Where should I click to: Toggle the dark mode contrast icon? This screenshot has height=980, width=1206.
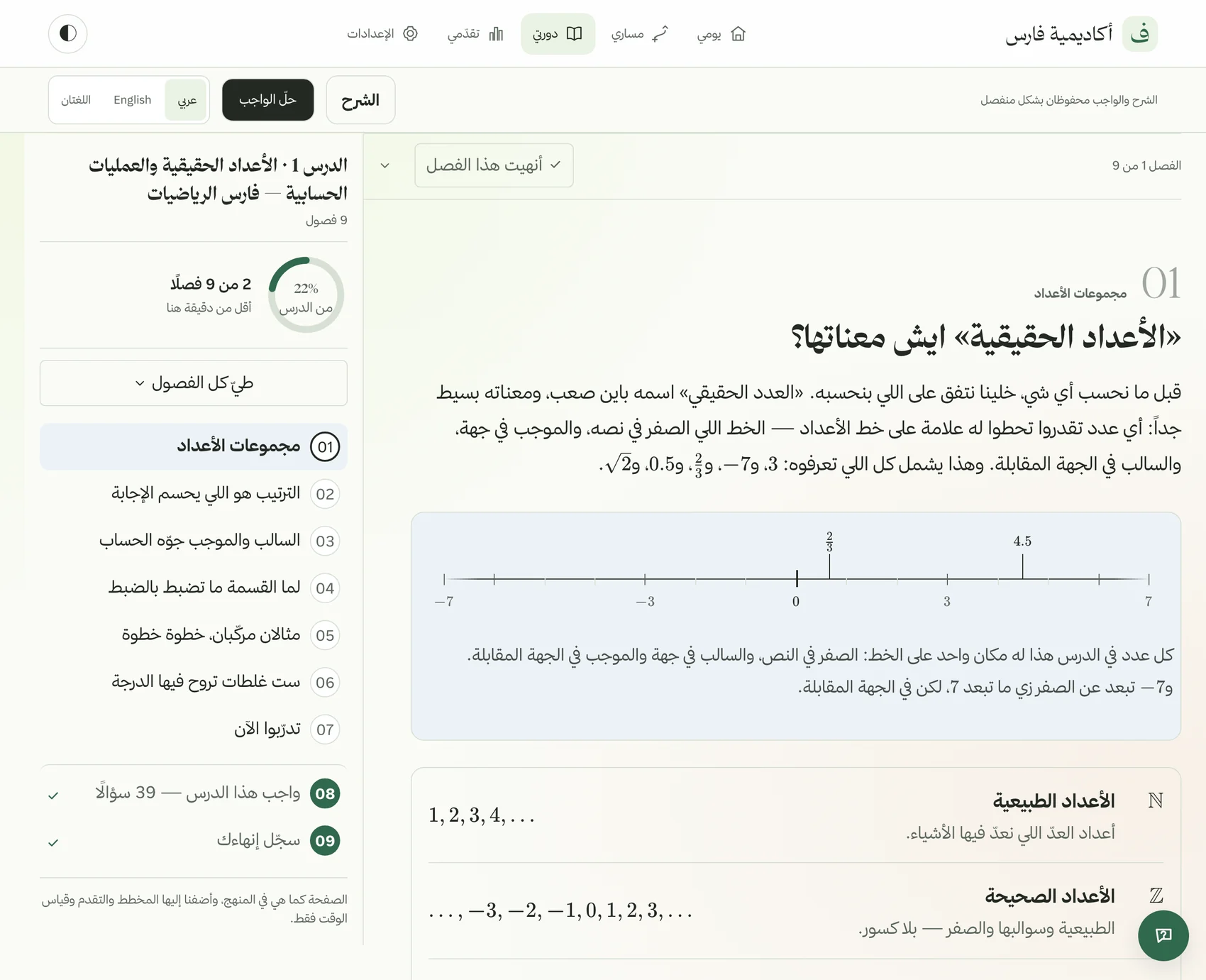point(67,33)
